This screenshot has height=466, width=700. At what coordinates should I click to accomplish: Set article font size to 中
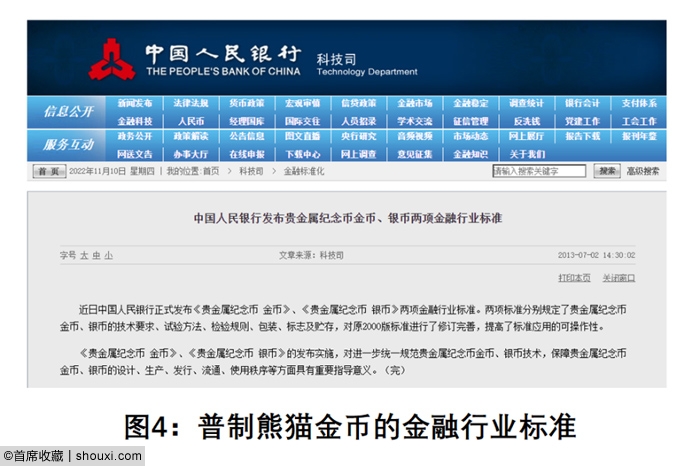pyautogui.click(x=96, y=256)
